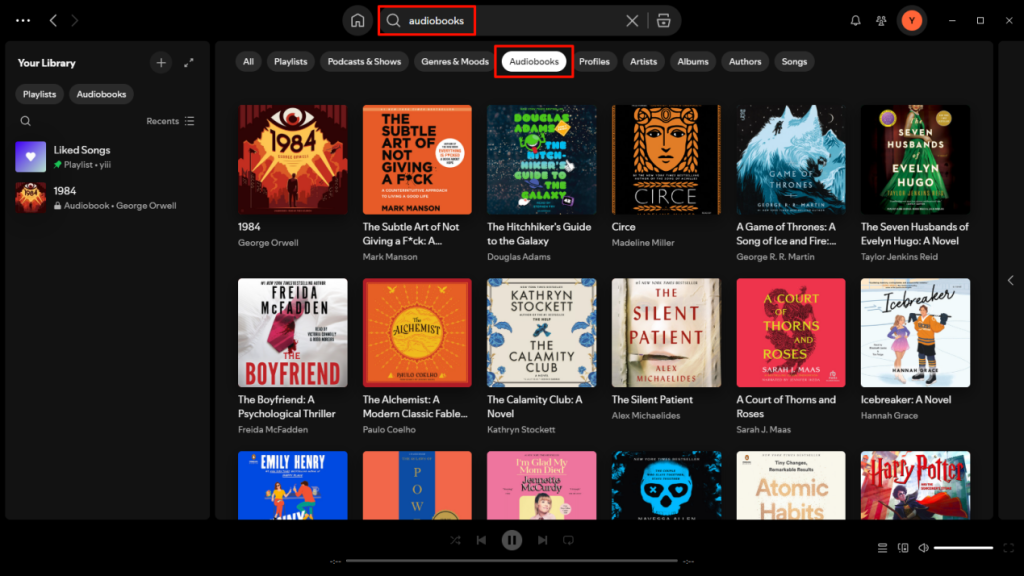The height and width of the screenshot is (576, 1024).
Task: Toggle shuffle playback
Action: click(455, 540)
